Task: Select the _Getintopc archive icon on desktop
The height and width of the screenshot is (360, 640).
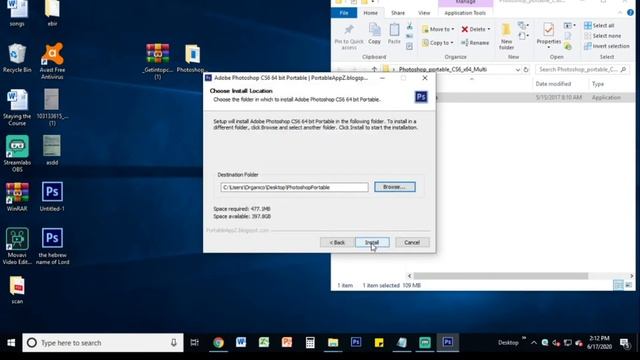Action: tap(158, 61)
